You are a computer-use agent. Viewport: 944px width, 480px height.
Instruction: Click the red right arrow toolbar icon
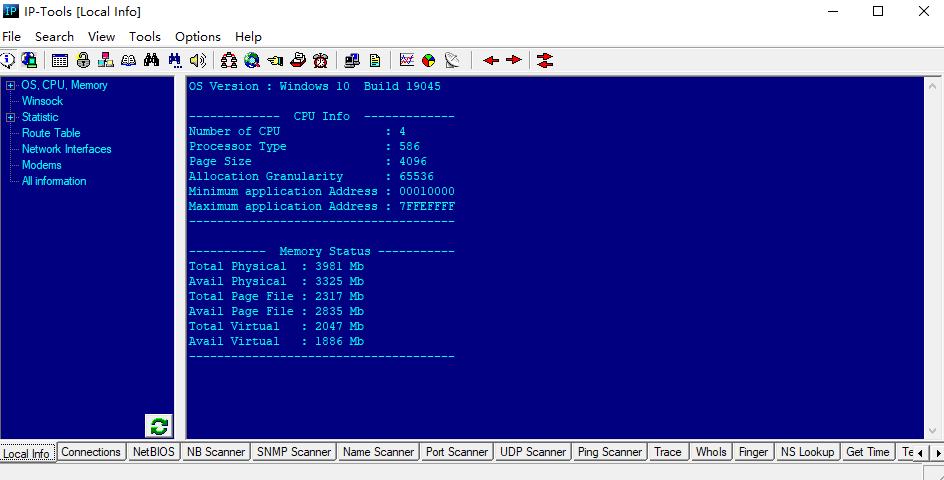point(513,60)
